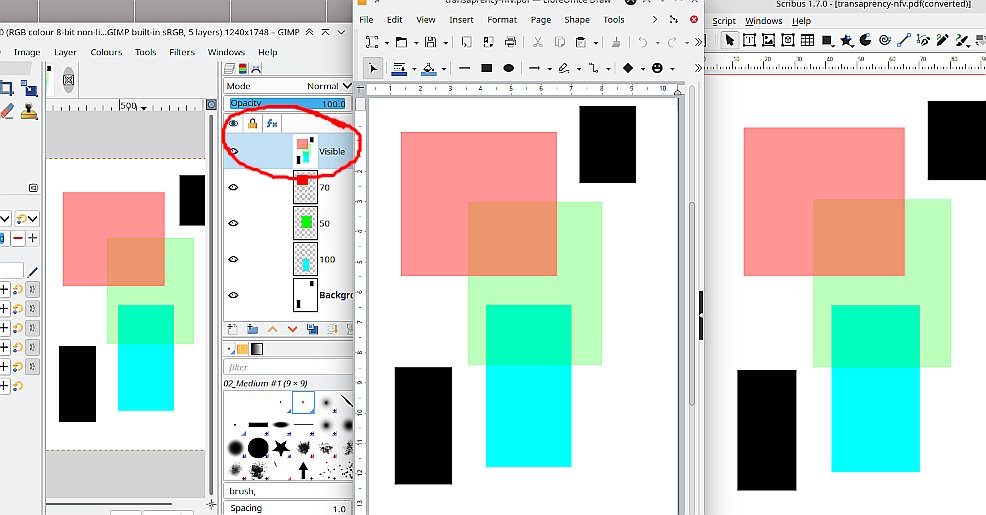986x515 pixels.
Task: Open the Shape menu in Draw
Action: [577, 19]
